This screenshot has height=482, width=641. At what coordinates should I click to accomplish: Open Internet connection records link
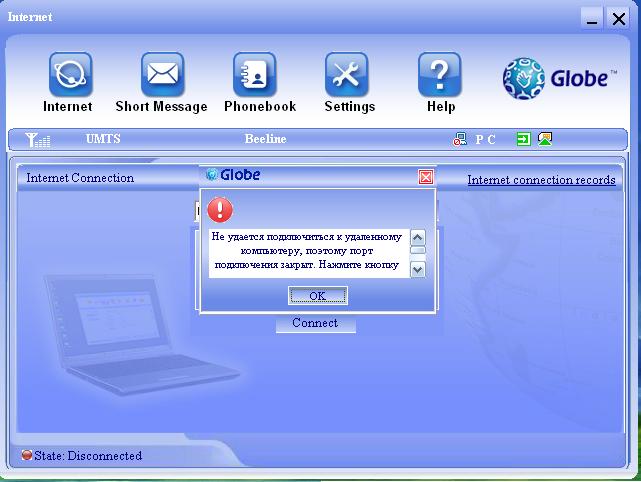(x=541, y=180)
